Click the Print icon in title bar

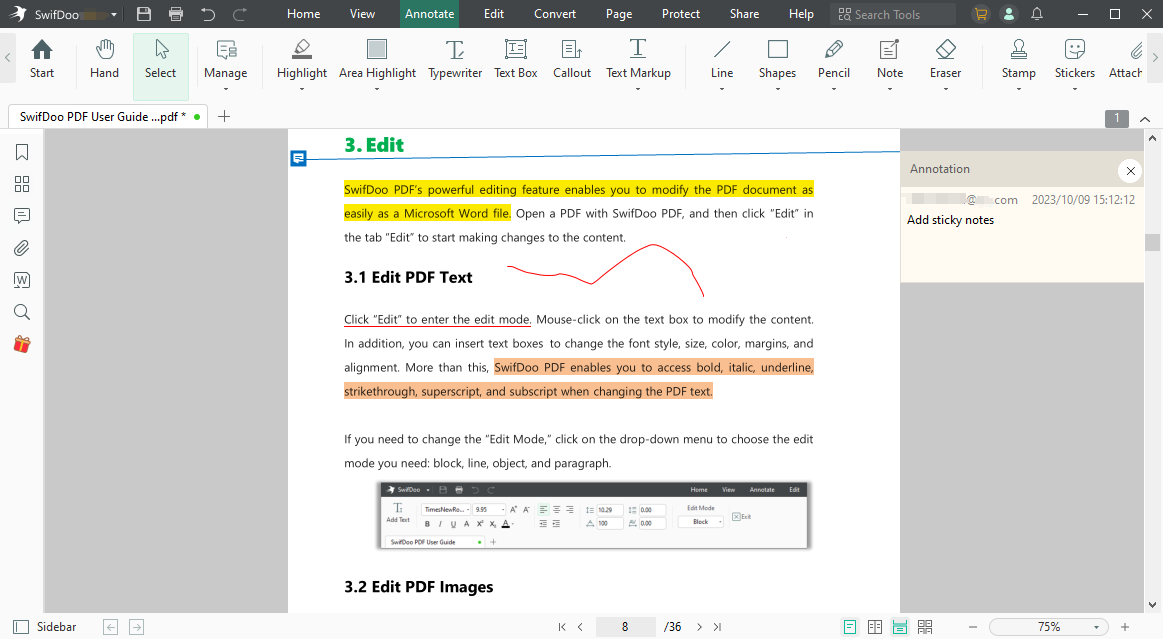[176, 14]
